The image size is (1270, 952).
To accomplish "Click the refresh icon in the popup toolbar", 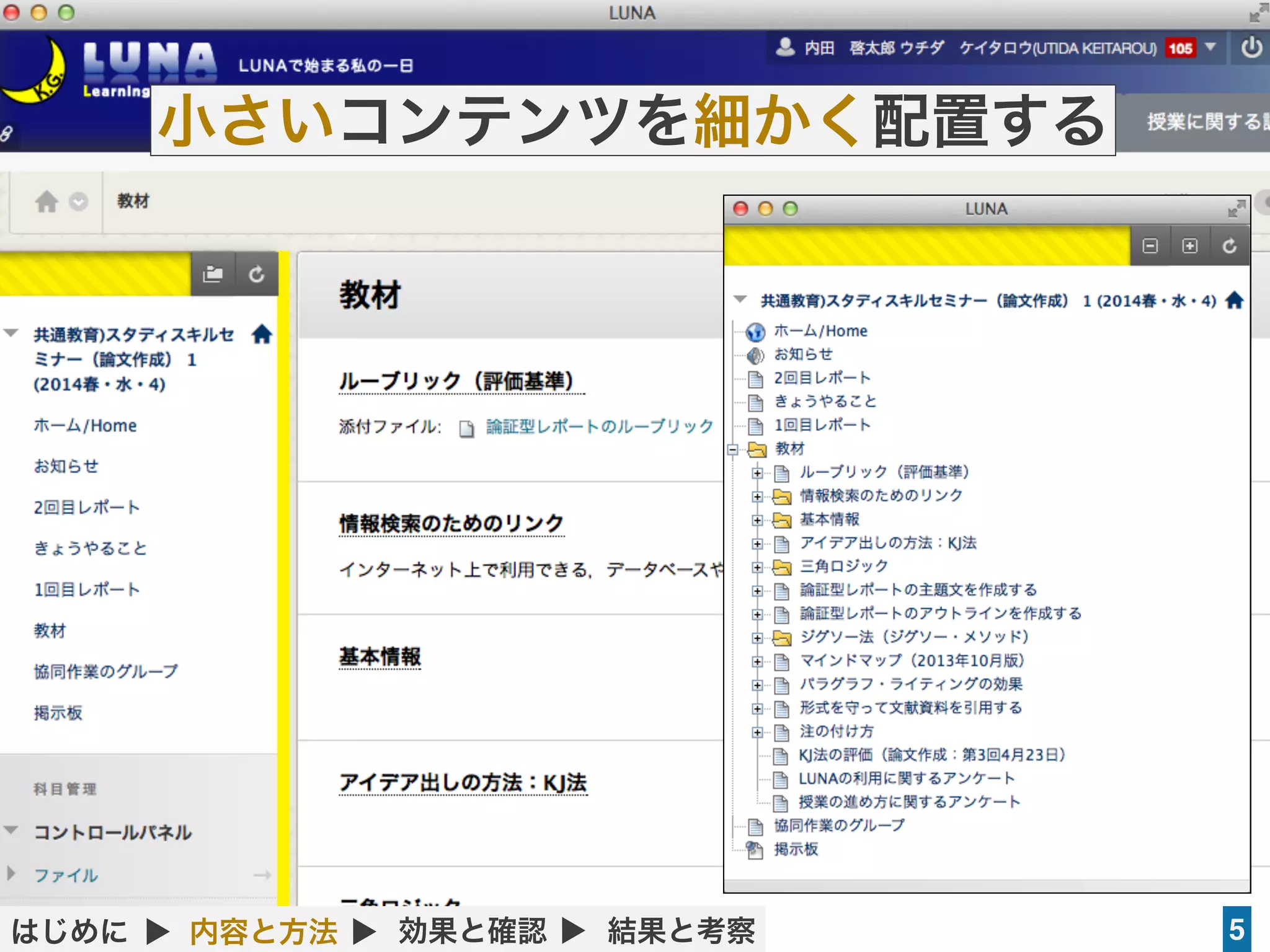I will 1229,246.
